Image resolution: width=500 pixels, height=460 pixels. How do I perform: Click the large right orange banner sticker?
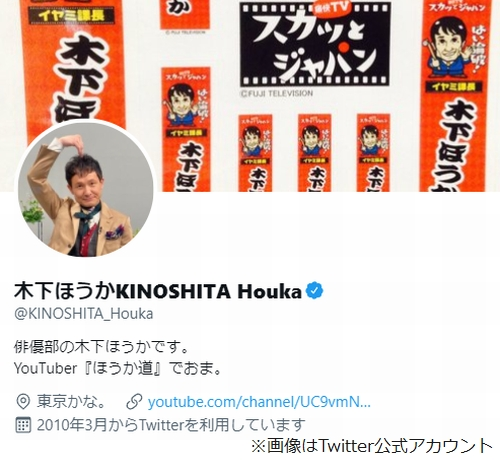click(x=456, y=96)
